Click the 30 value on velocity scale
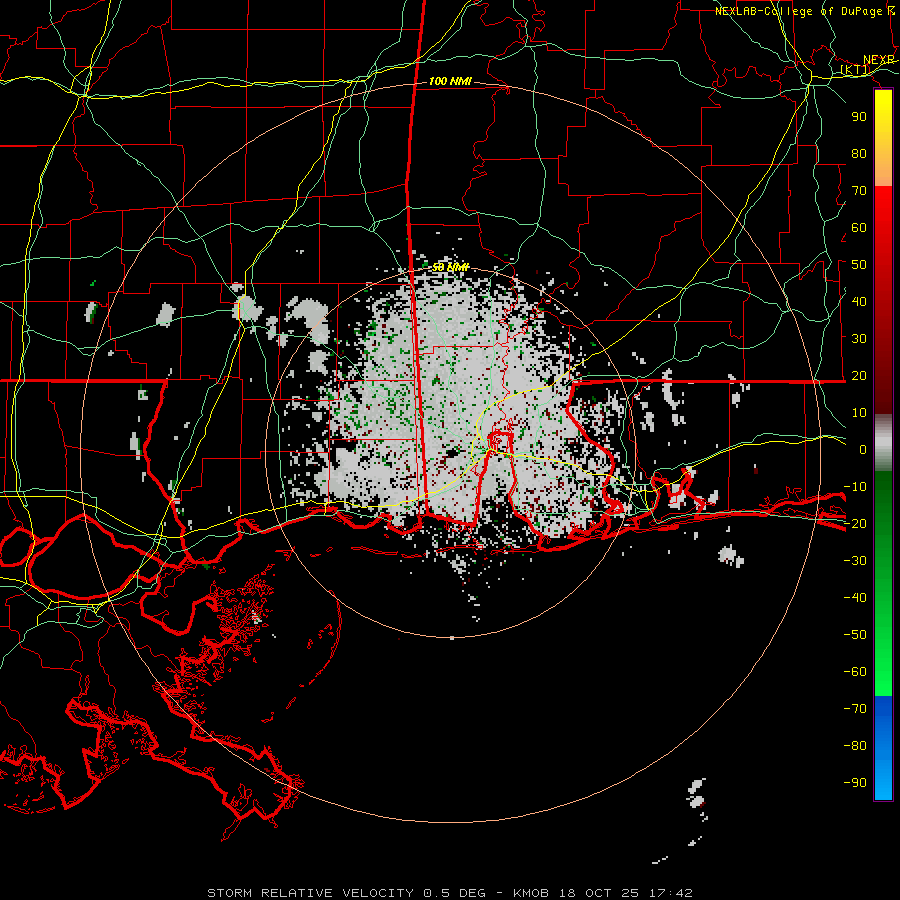The width and height of the screenshot is (900, 900). pos(859,339)
